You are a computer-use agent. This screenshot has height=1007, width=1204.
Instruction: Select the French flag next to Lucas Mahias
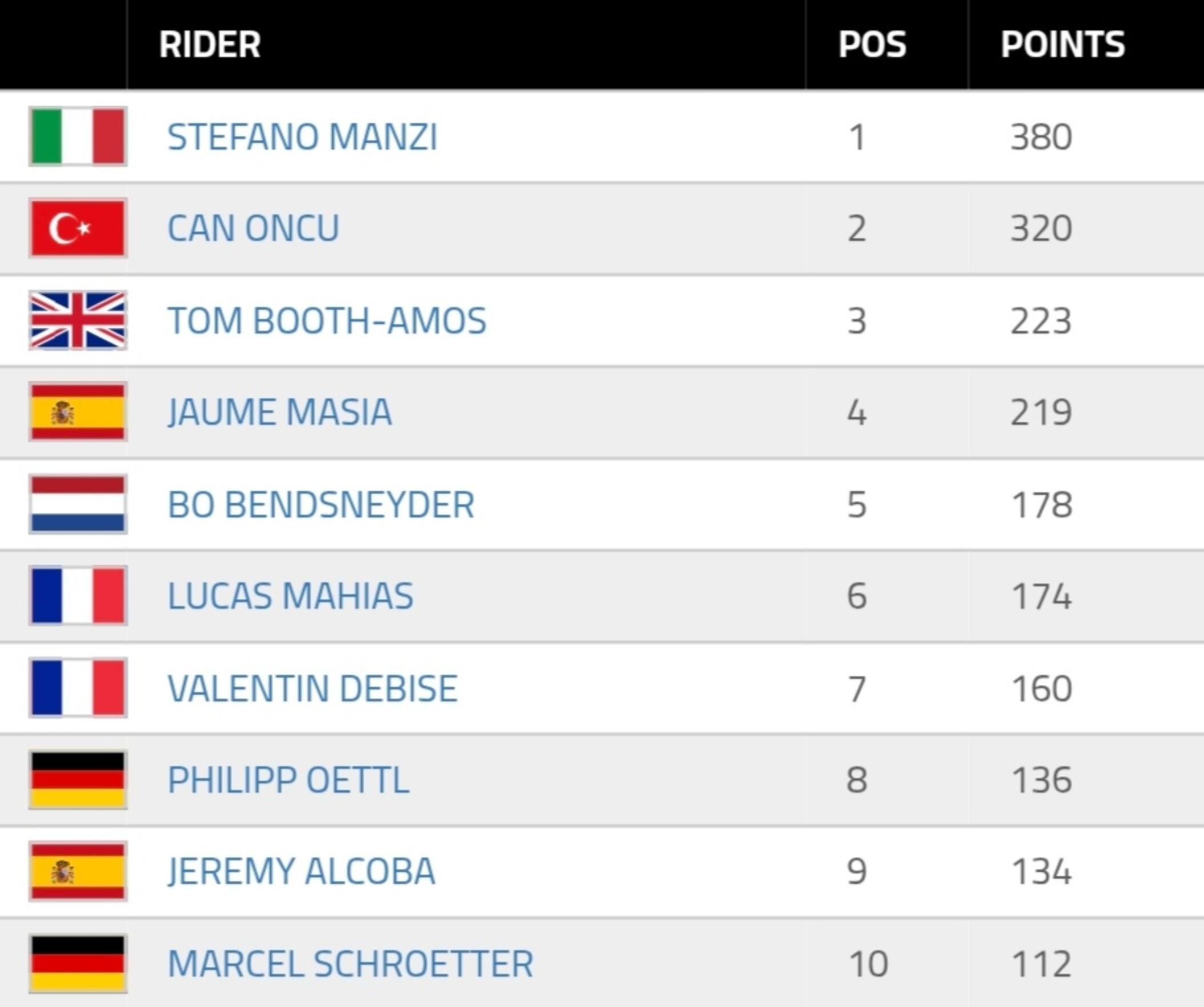point(78,595)
